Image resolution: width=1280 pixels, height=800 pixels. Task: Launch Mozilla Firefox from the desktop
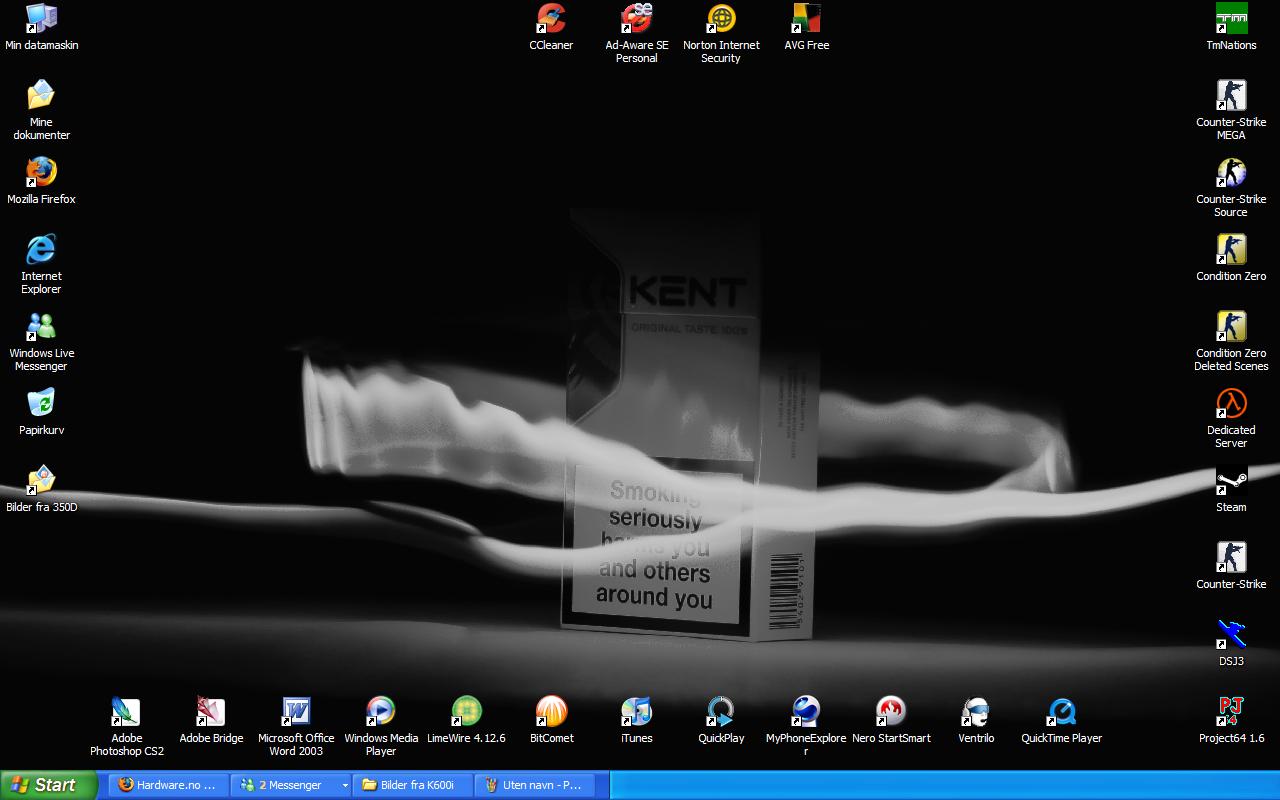point(41,172)
